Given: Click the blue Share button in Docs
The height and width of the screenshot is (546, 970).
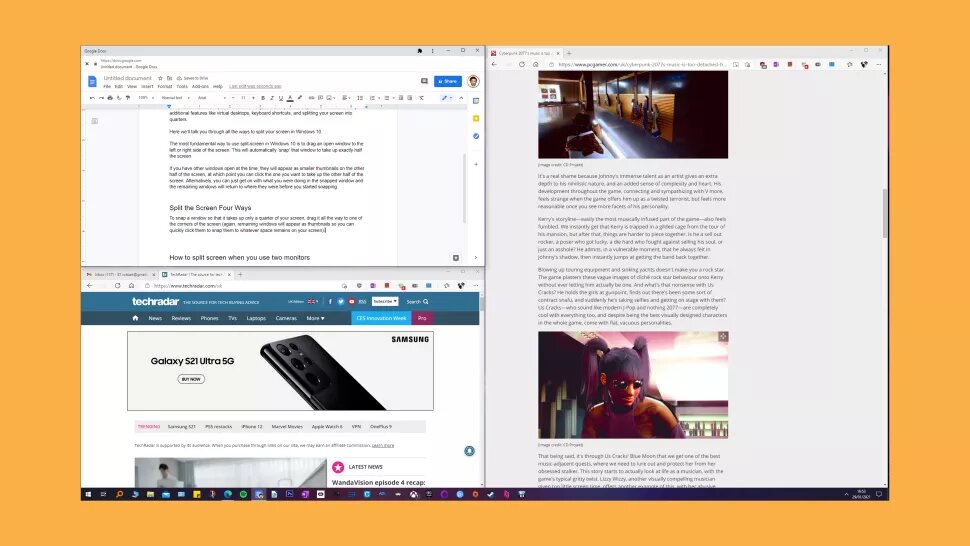Looking at the screenshot, I should coord(447,81).
